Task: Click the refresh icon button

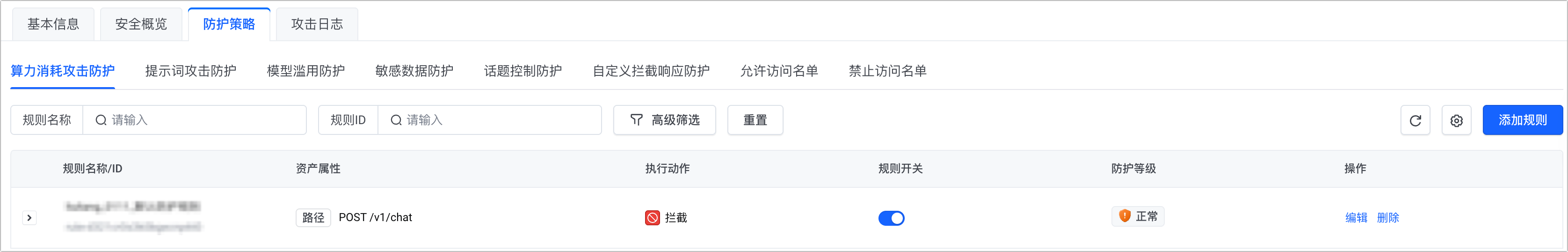Action: [1415, 120]
